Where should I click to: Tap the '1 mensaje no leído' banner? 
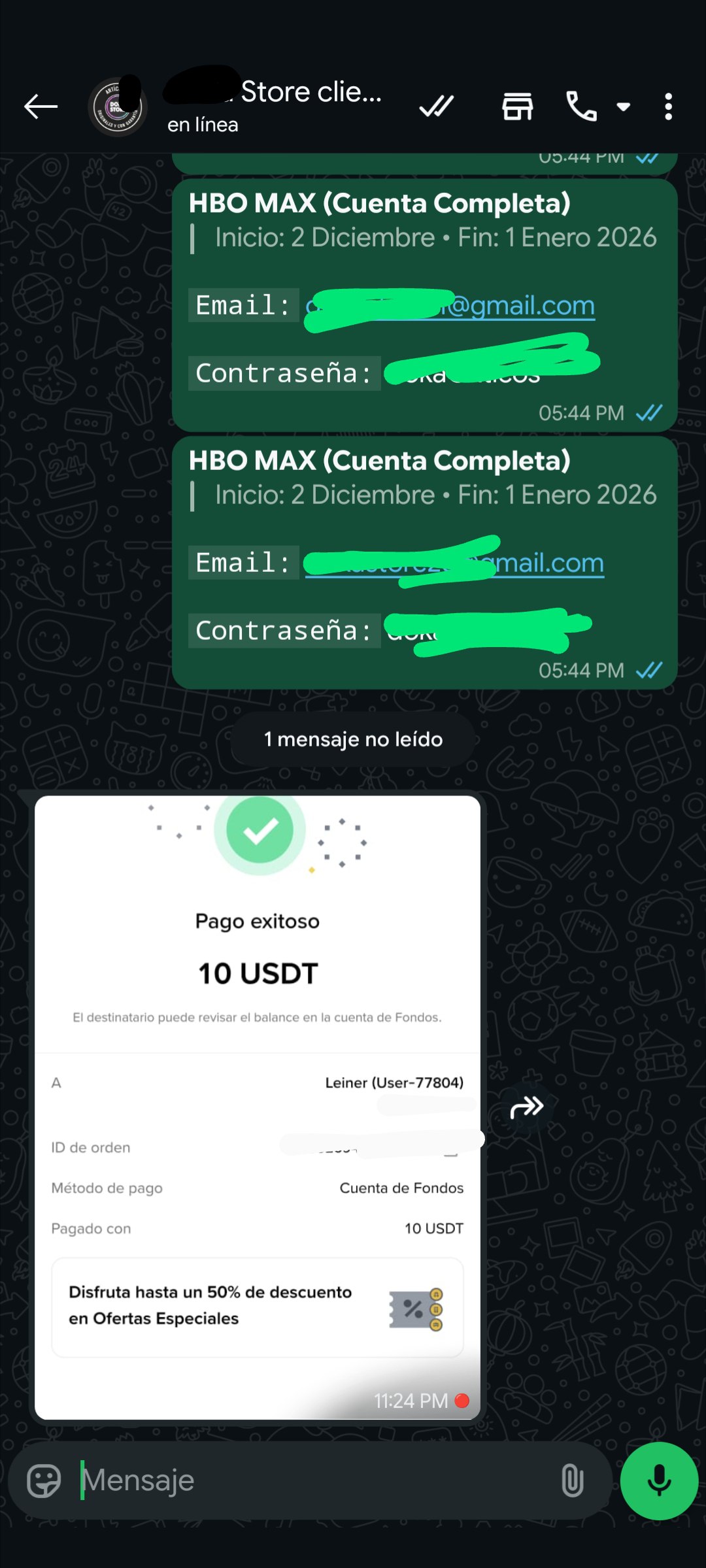pos(353,739)
